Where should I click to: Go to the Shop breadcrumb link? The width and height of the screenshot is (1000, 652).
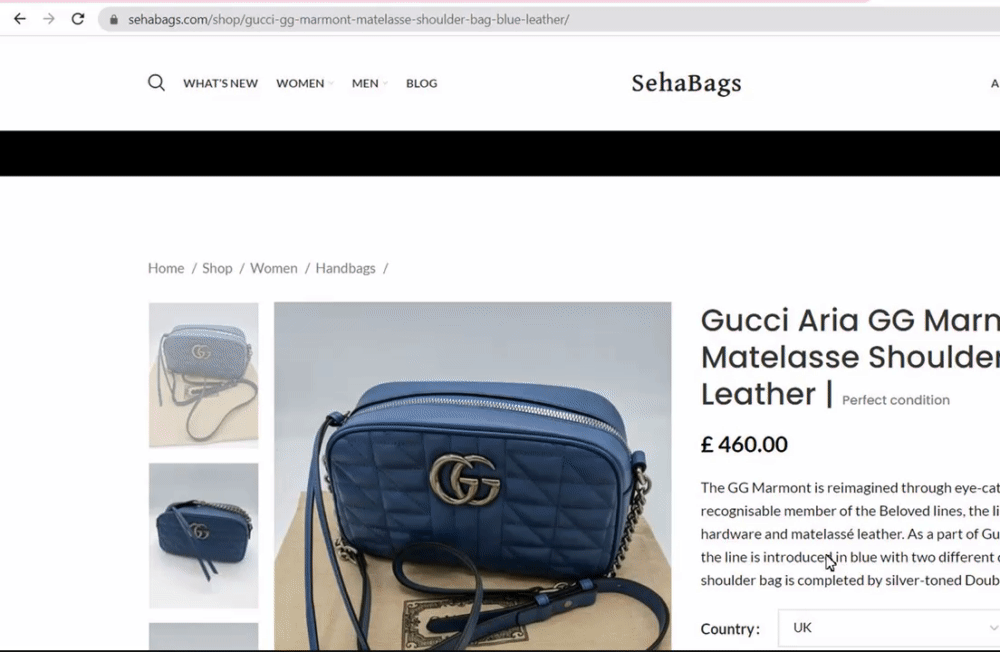[x=217, y=269]
